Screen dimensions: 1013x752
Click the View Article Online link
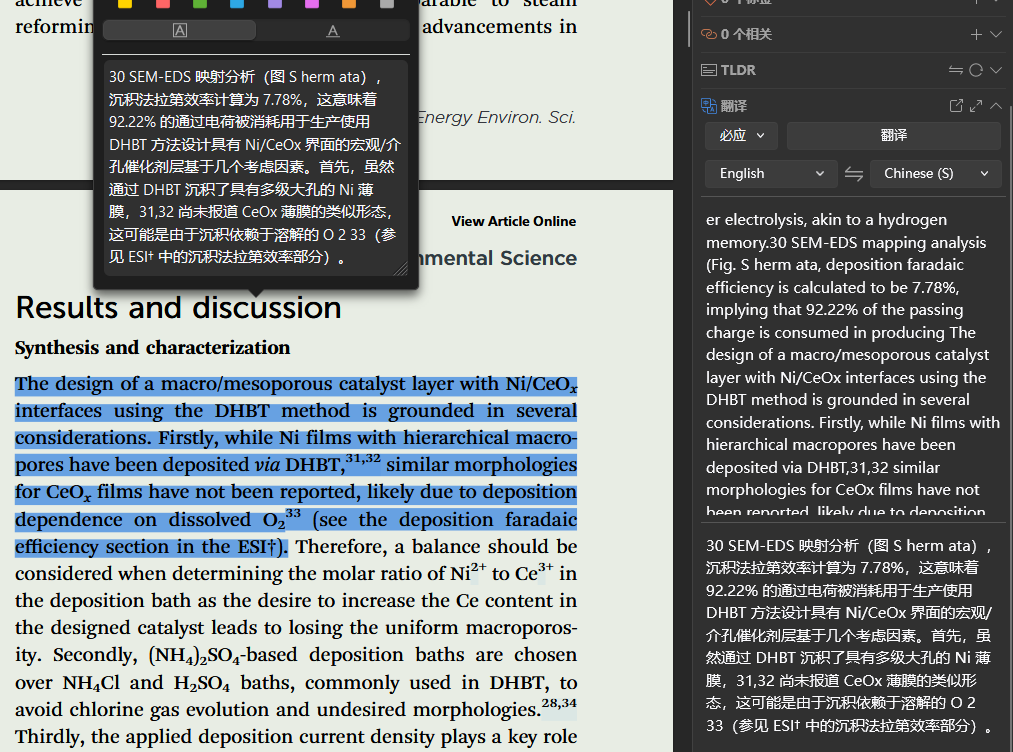tap(513, 221)
